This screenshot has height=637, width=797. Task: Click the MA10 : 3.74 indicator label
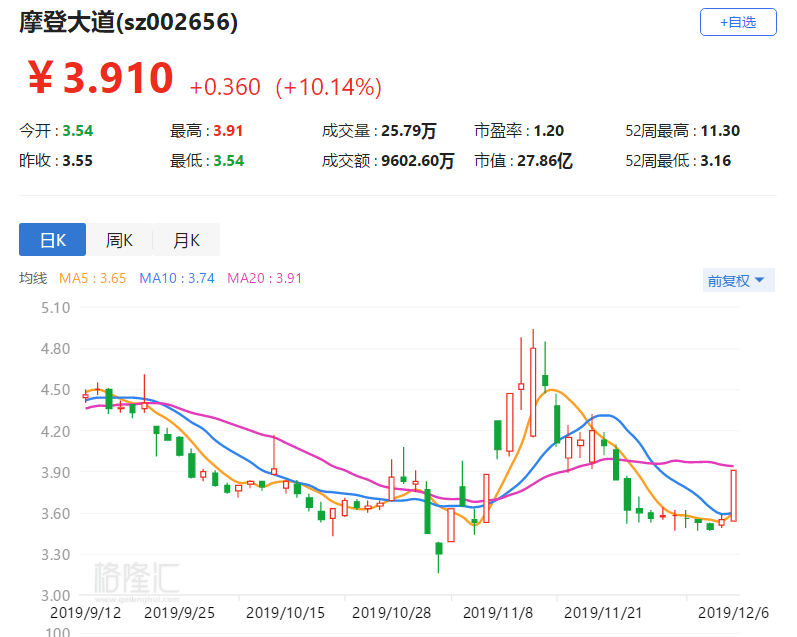pos(176,279)
